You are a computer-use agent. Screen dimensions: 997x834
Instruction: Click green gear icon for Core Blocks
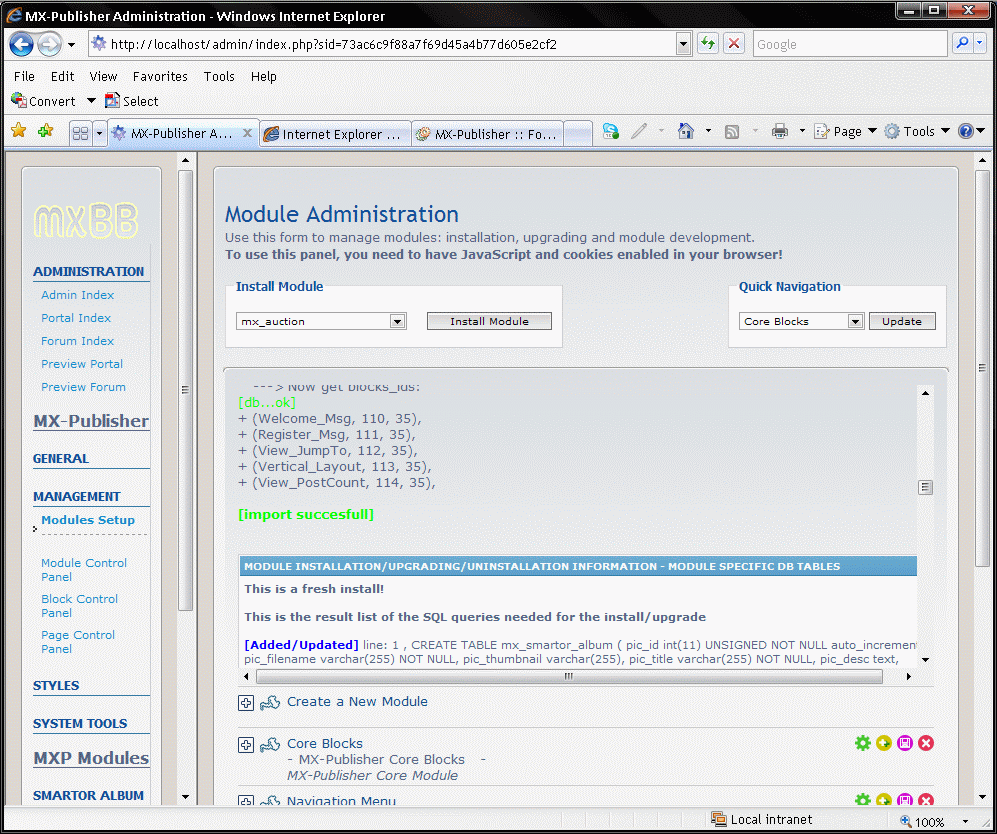point(862,743)
